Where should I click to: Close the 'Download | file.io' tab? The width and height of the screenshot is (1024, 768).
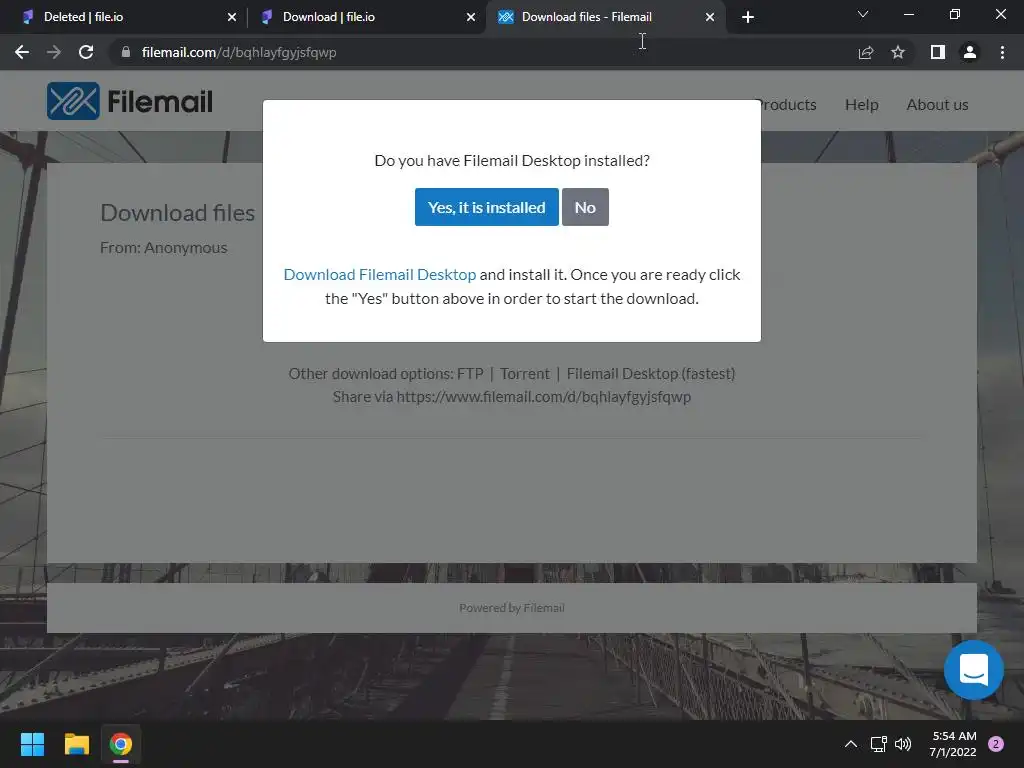471,17
